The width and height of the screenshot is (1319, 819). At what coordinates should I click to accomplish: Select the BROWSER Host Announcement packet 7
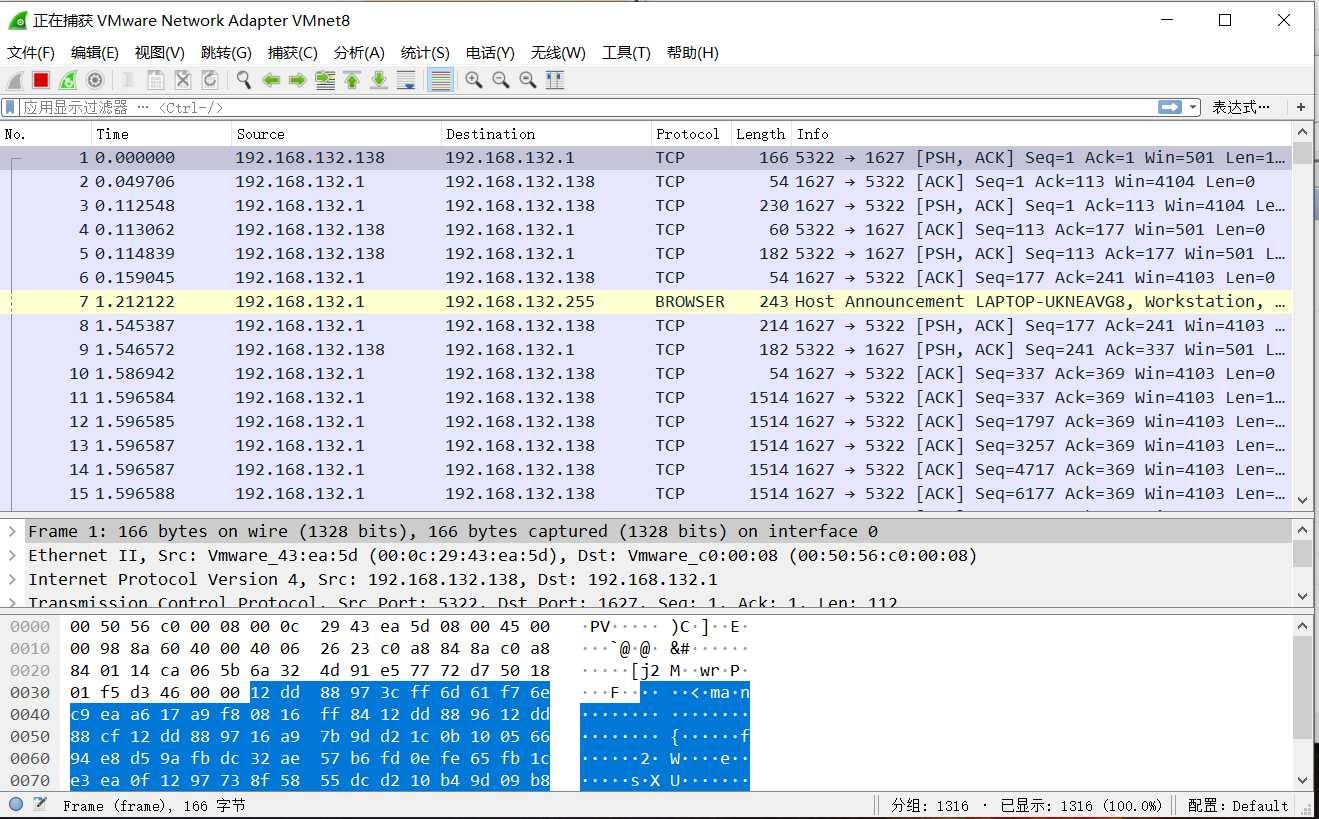point(646,301)
